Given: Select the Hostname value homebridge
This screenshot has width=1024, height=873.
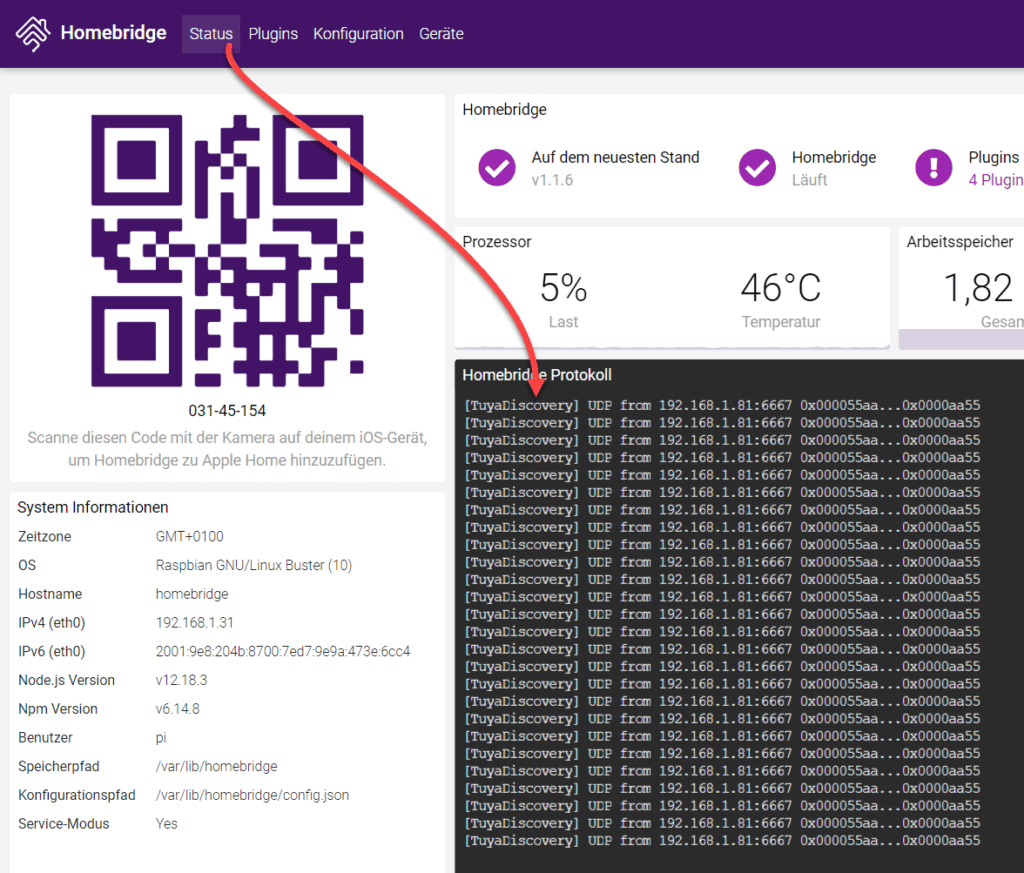Looking at the screenshot, I should [192, 594].
